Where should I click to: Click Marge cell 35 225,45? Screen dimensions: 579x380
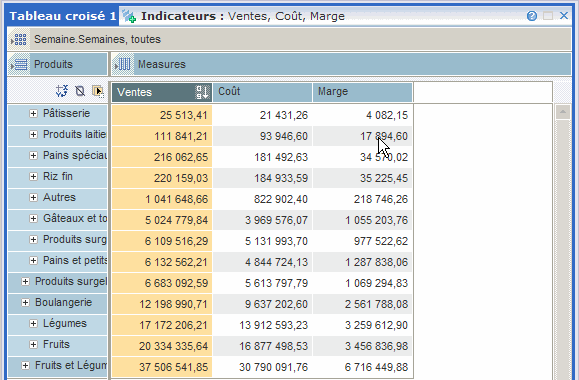pyautogui.click(x=363, y=178)
